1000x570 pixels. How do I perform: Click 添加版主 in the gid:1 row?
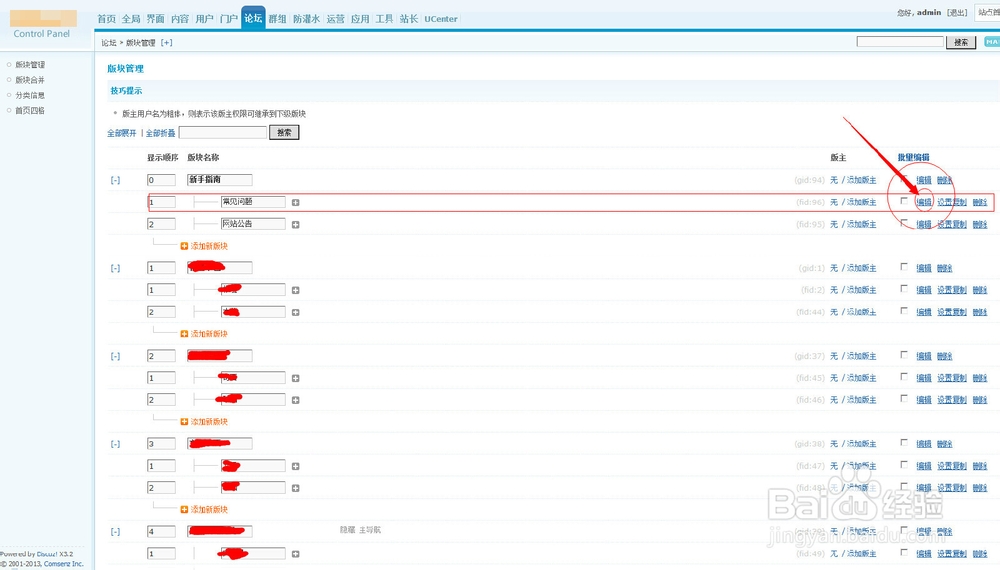point(862,268)
